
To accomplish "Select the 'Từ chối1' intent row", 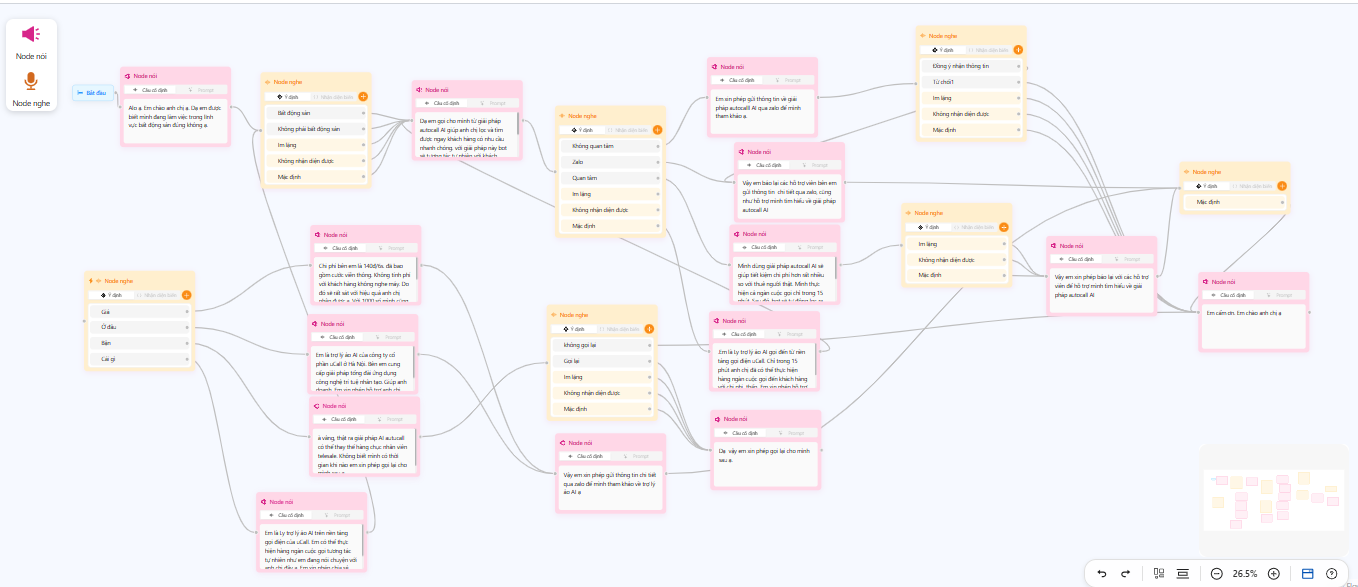I will [971, 82].
